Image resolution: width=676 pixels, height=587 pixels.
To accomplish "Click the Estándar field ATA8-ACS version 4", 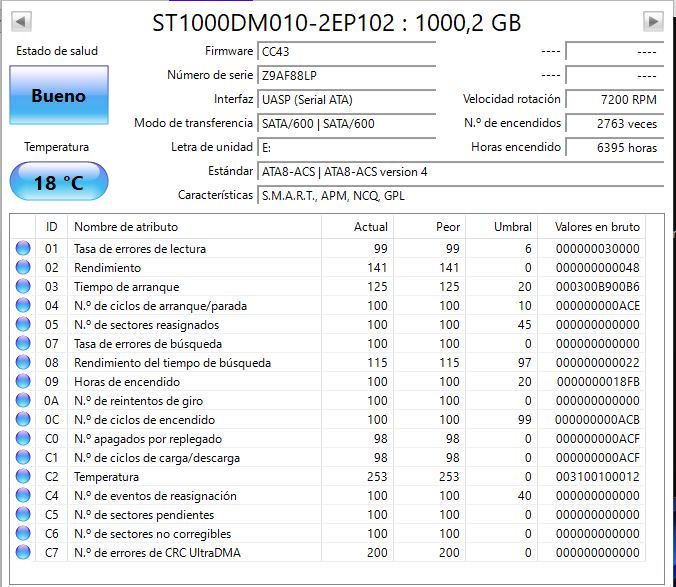I will point(460,172).
